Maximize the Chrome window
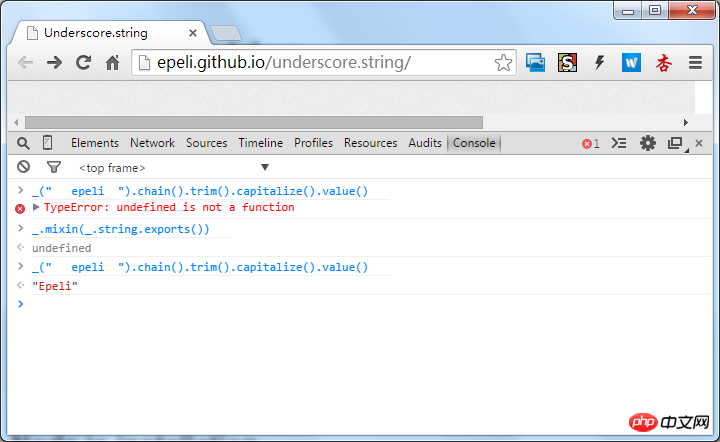 tap(655, 10)
